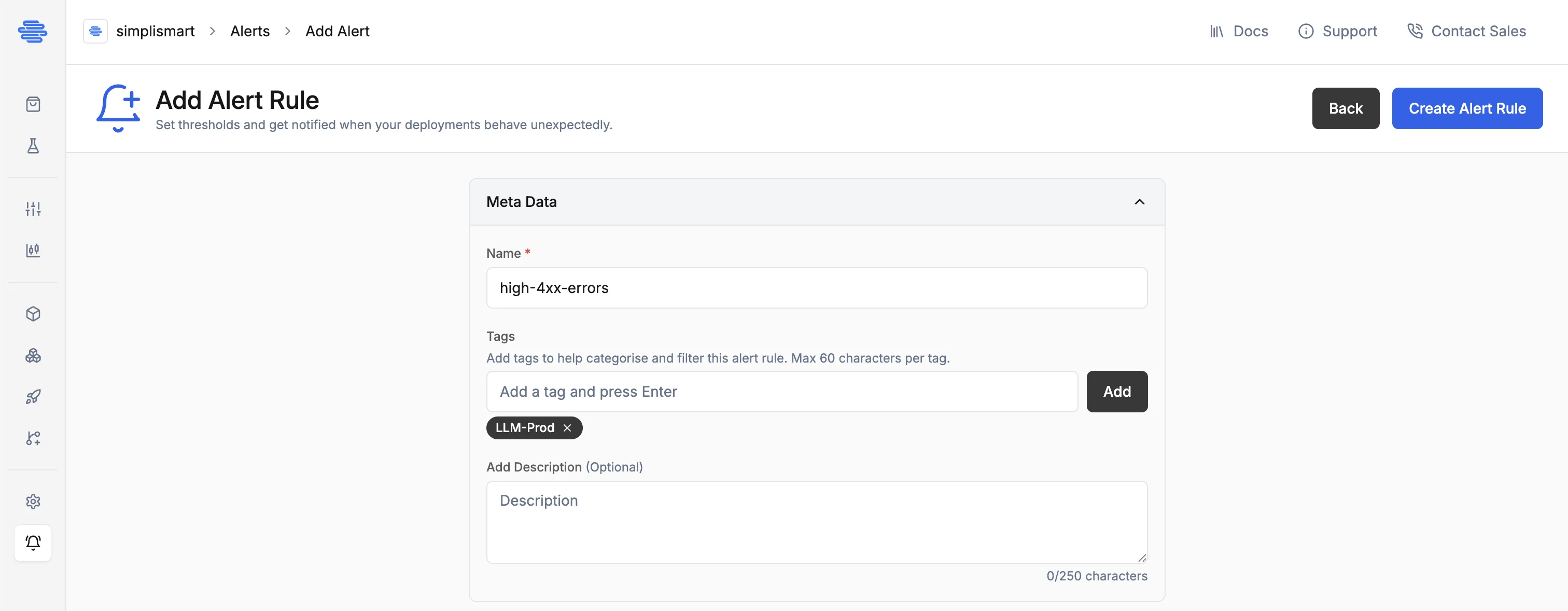Open the stacked cubes icon in the sidebar
This screenshot has width=1568, height=611.
click(33, 355)
